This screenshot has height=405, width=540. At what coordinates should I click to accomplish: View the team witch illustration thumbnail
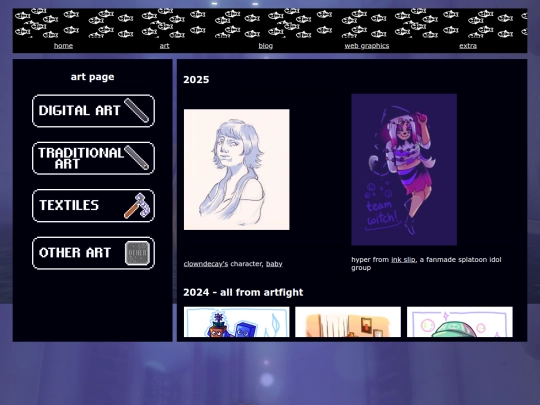pyautogui.click(x=404, y=169)
